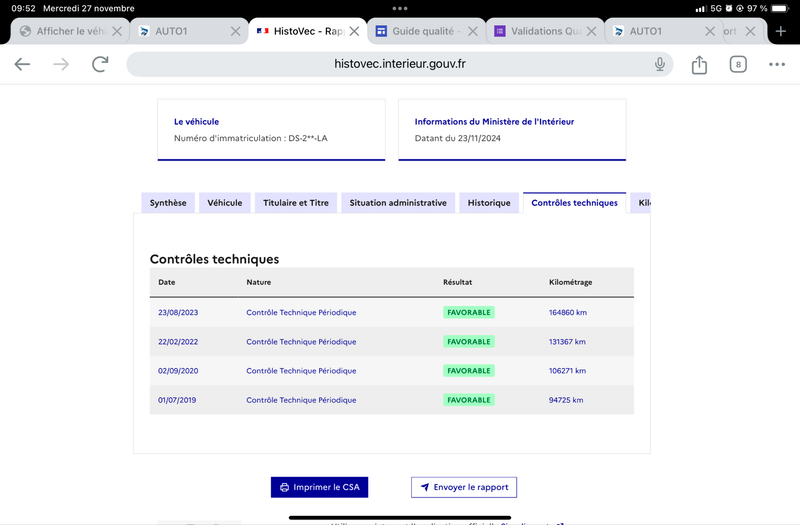Click the Nature column header
Screen dimensions: 800x525
pos(259,282)
